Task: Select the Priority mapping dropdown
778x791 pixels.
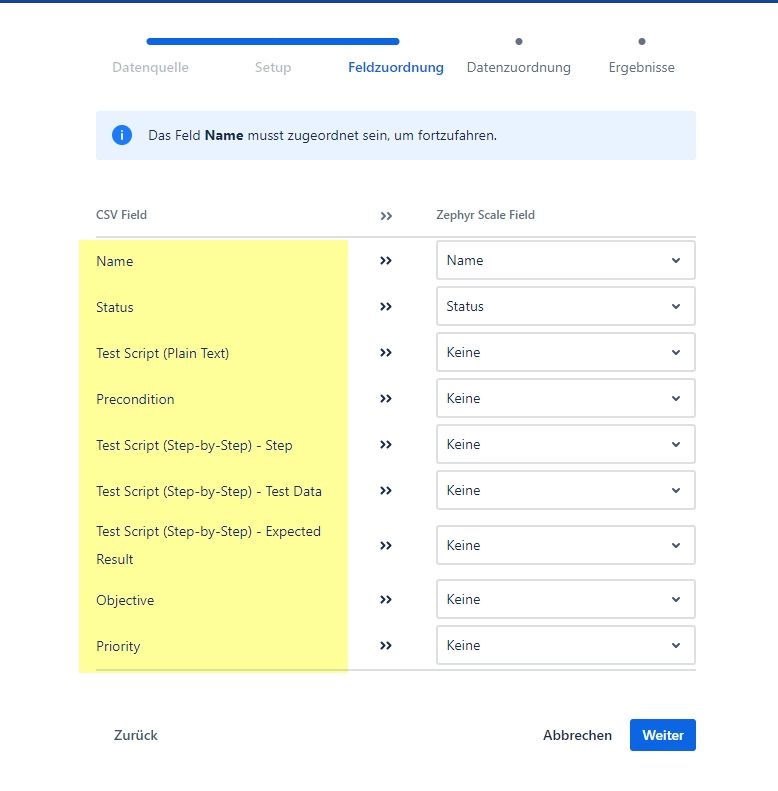Action: (565, 645)
